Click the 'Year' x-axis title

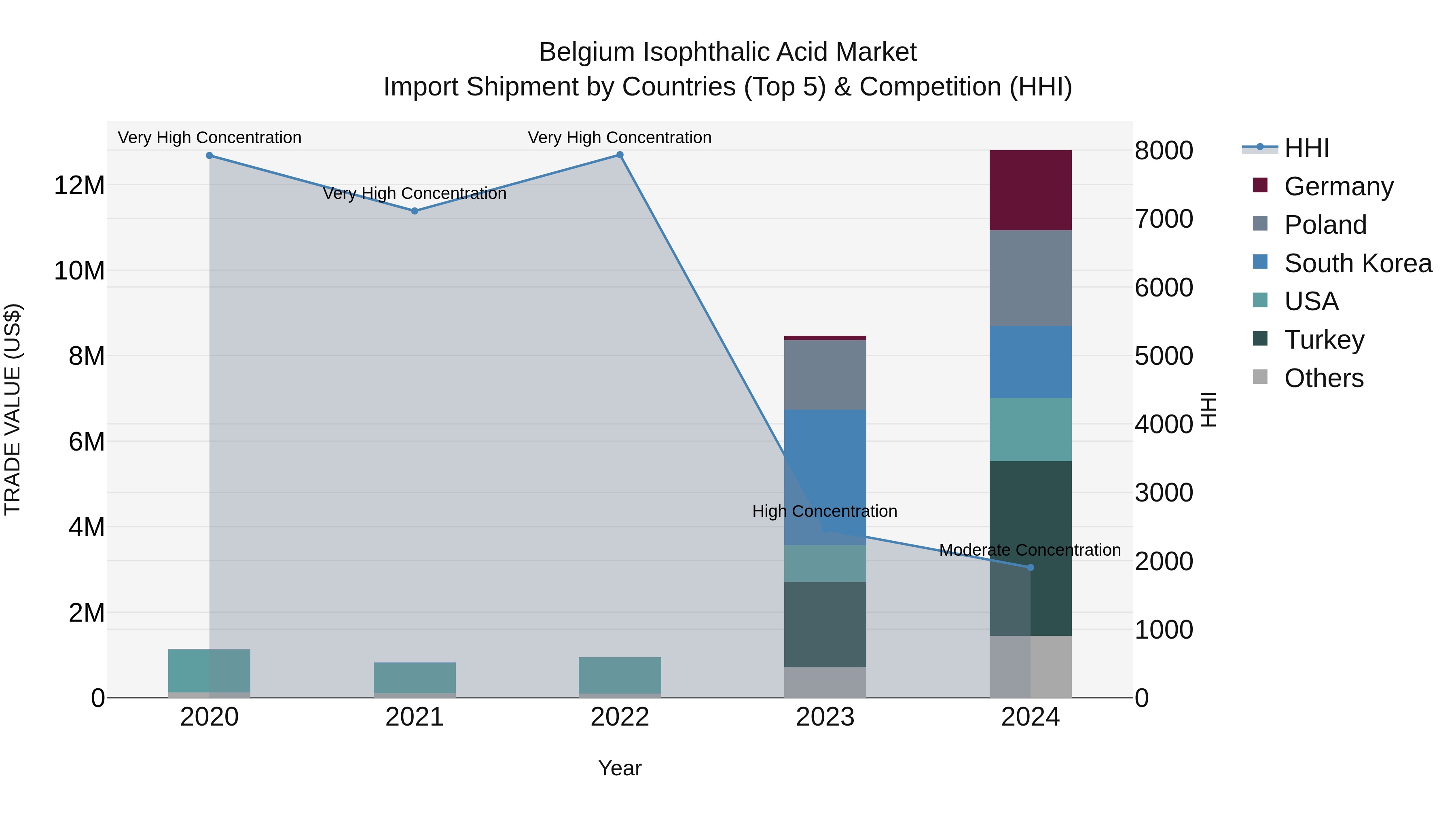(620, 768)
